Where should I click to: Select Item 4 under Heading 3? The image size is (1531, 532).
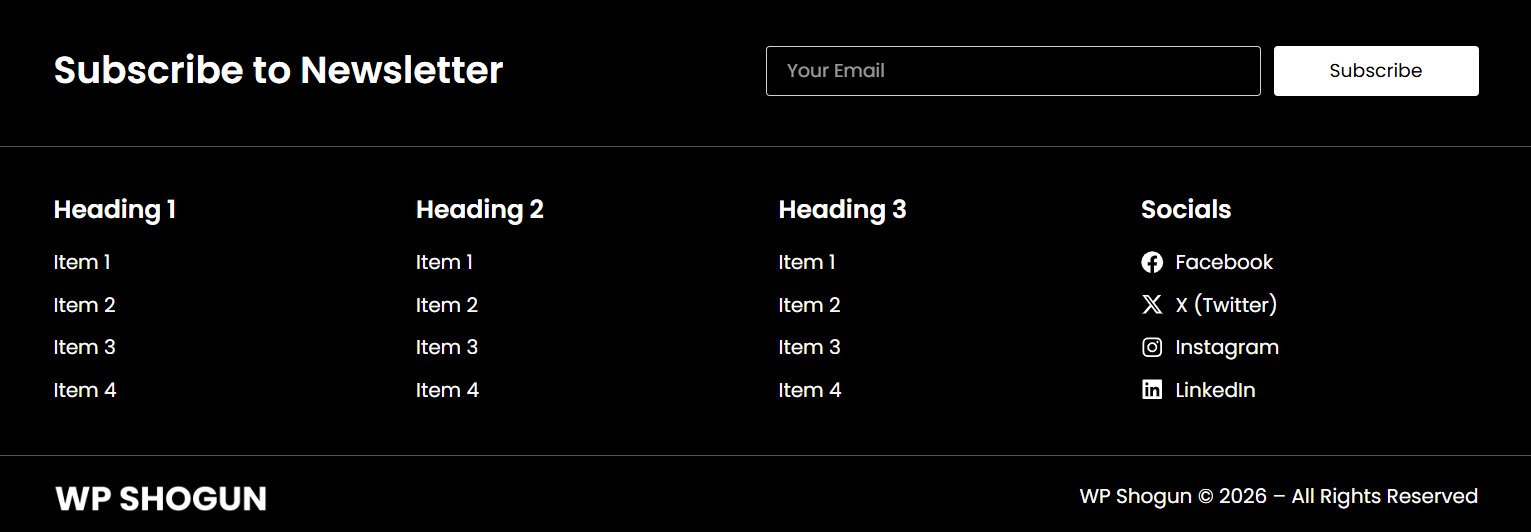tap(810, 390)
